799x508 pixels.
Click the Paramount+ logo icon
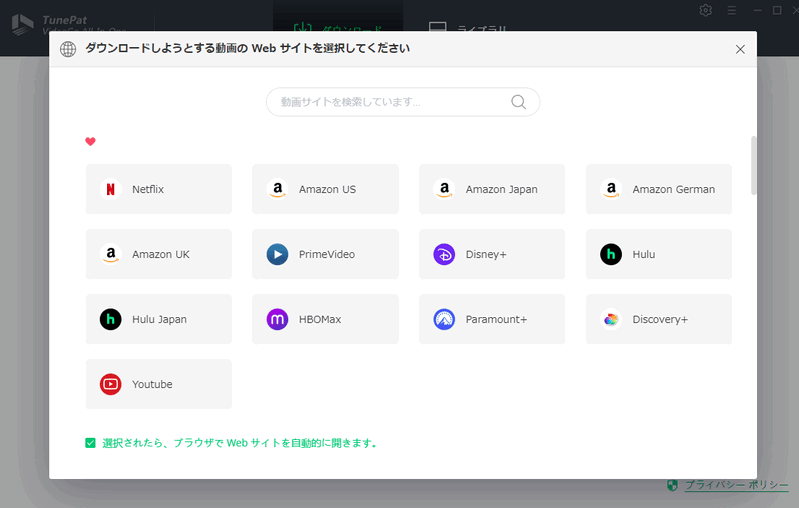point(444,319)
